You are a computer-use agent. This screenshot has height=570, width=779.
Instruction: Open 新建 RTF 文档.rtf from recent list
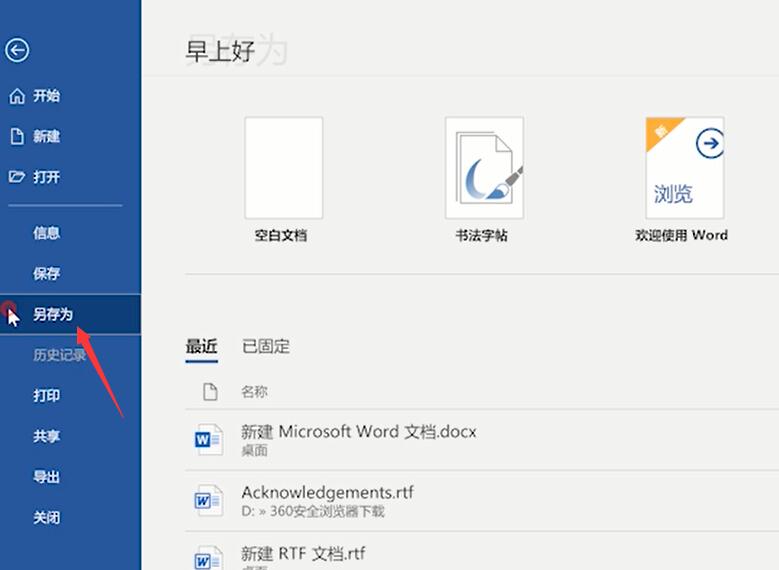pos(303,553)
